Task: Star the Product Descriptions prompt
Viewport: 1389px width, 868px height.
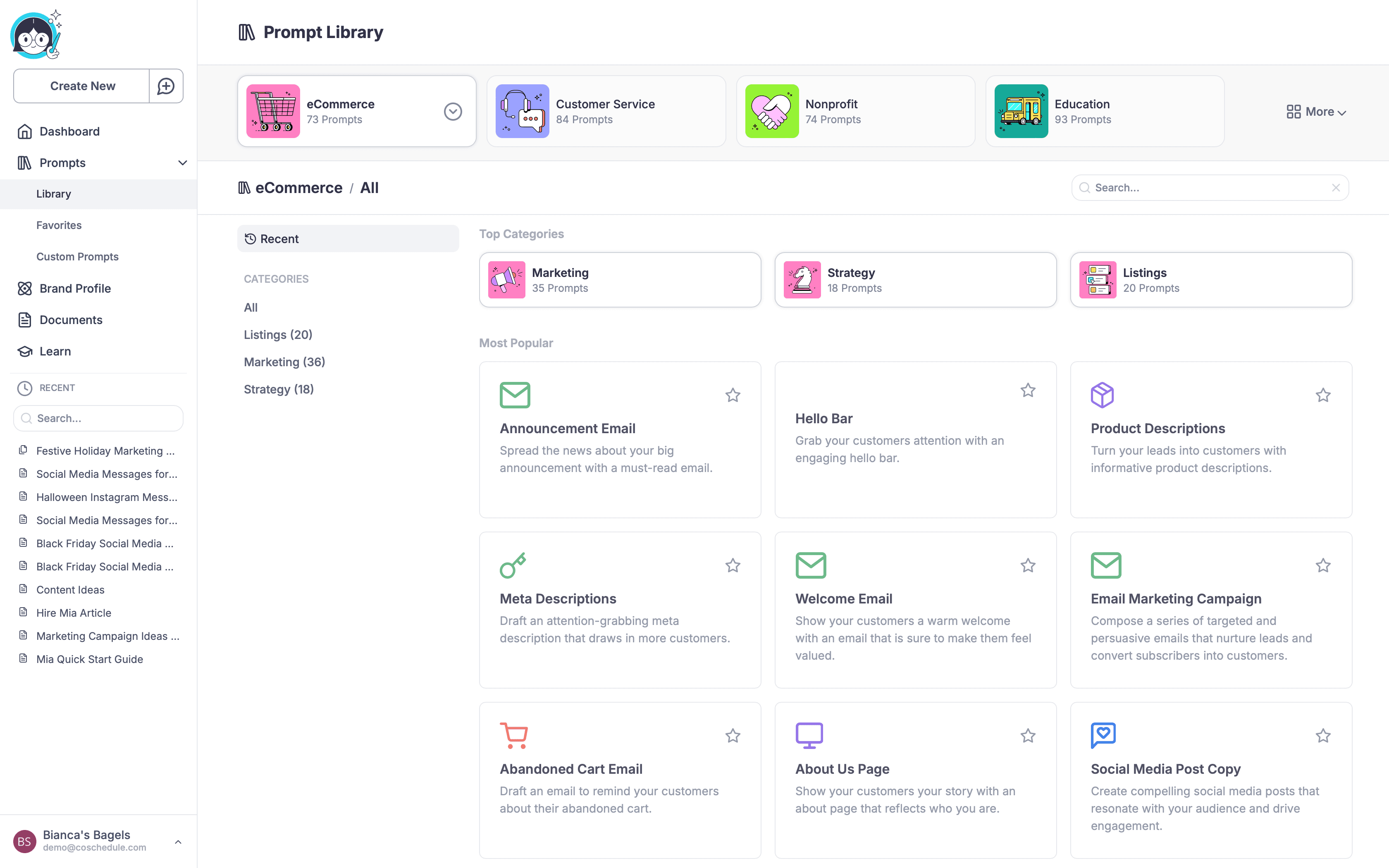Action: (x=1323, y=395)
